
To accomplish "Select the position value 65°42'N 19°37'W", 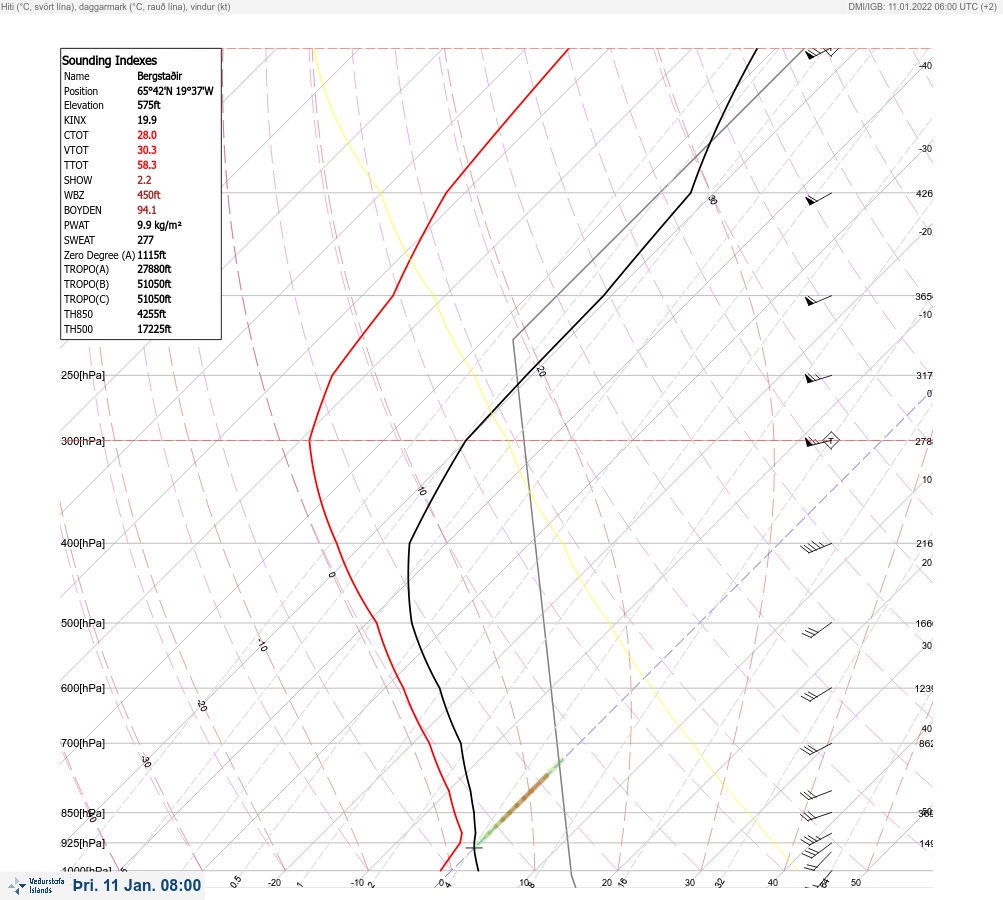I will pos(175,91).
